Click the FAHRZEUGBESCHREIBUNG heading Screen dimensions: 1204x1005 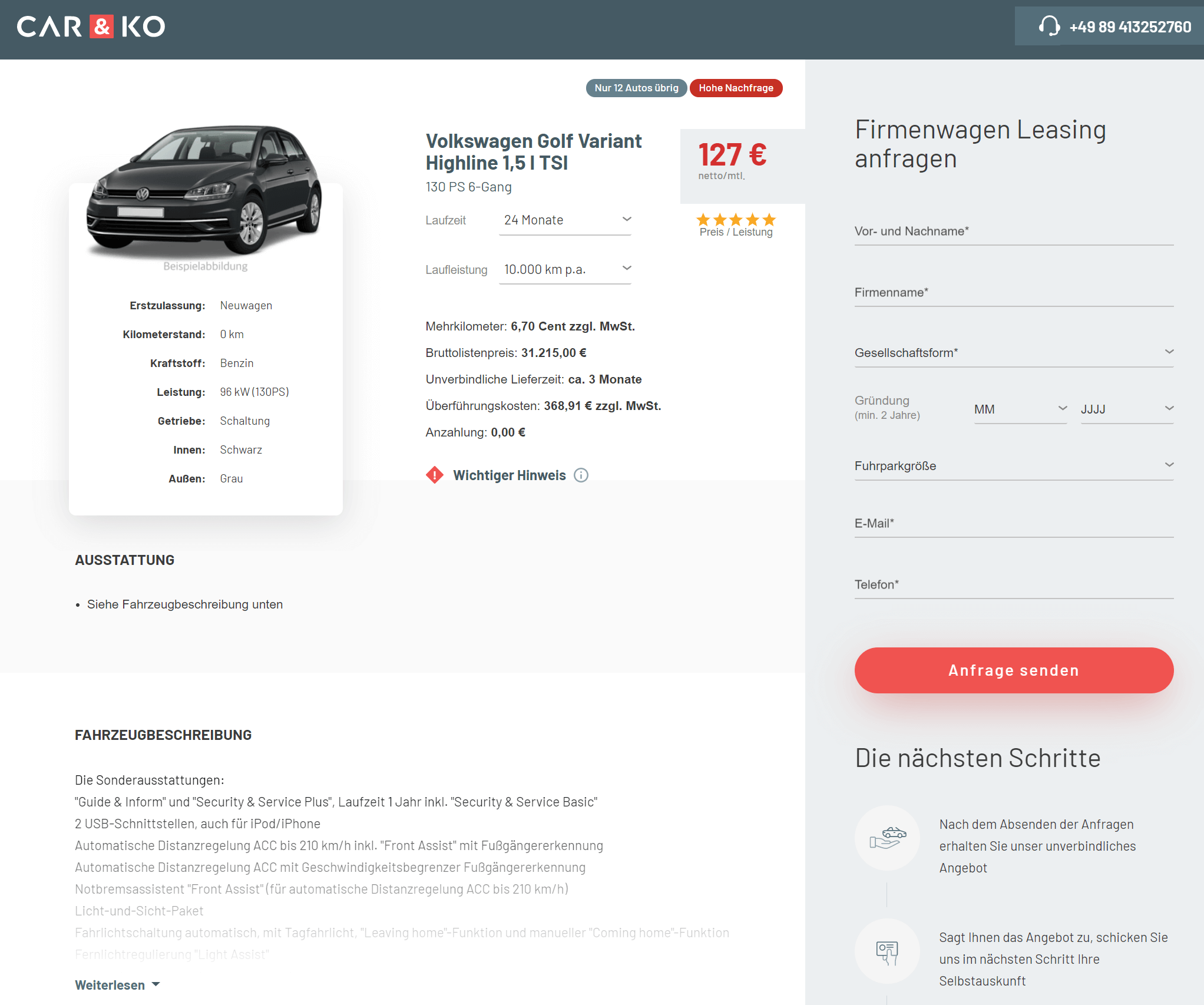coord(163,735)
